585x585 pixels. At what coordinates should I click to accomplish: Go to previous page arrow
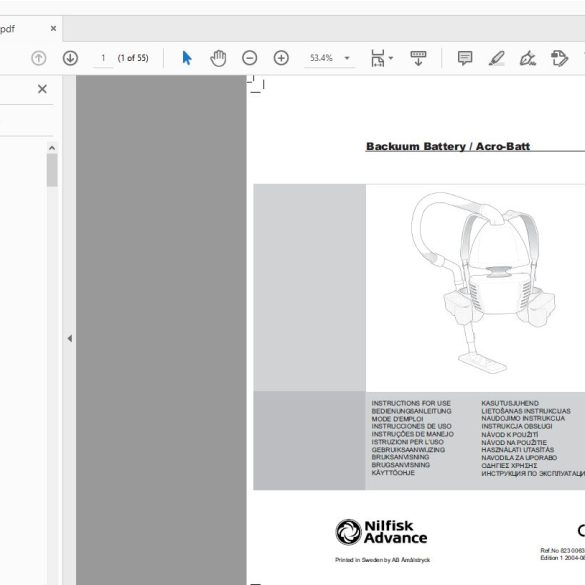tap(38, 58)
